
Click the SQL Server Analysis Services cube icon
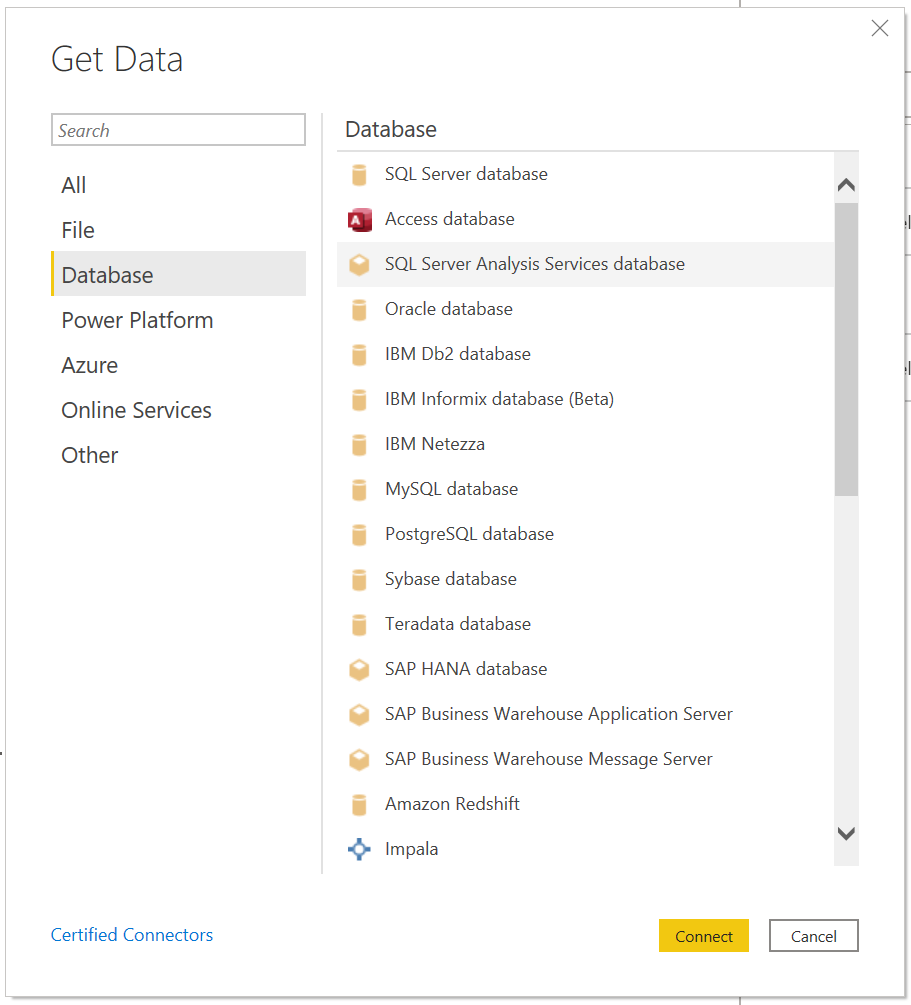point(359,265)
